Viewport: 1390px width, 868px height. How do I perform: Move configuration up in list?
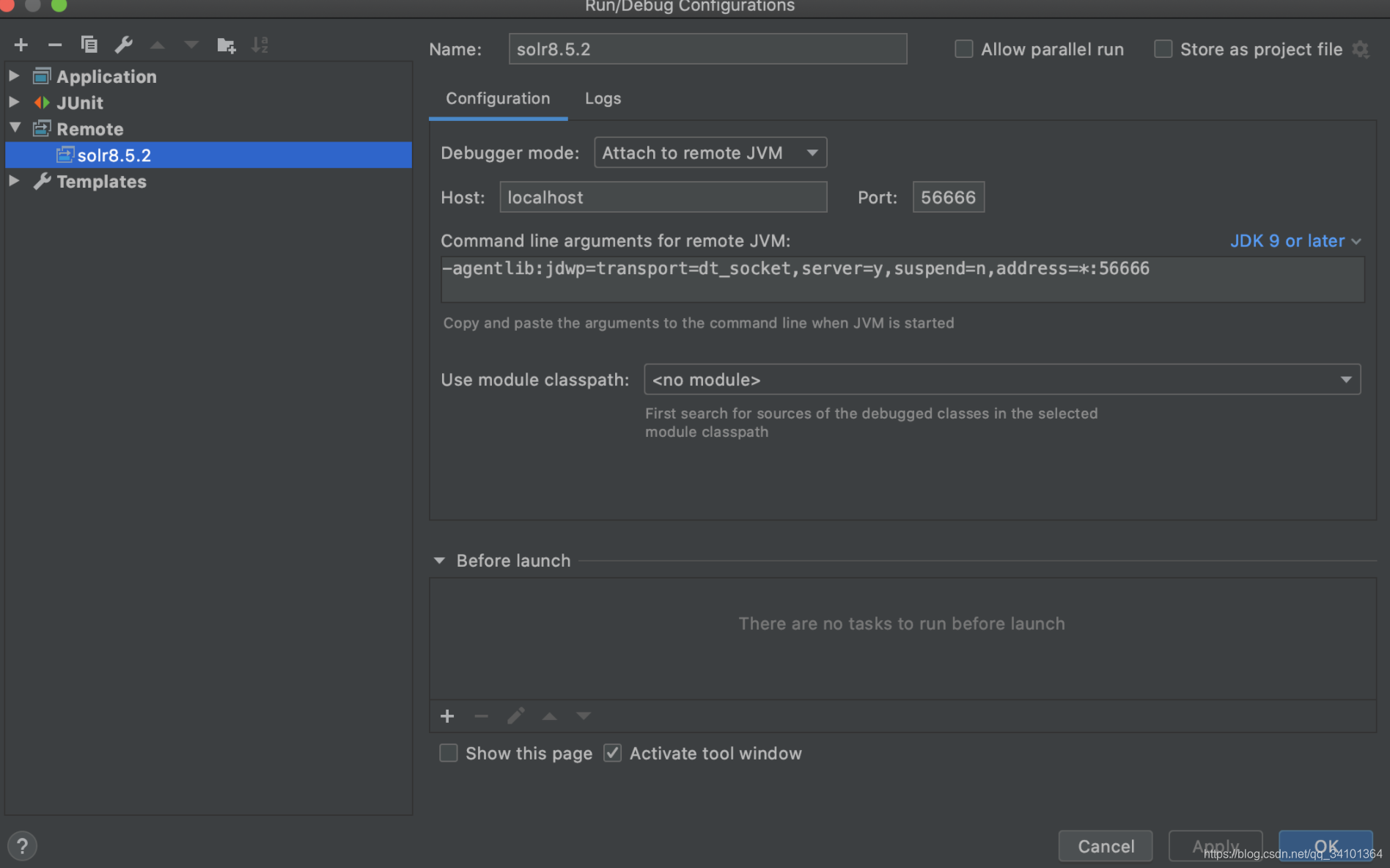click(157, 45)
